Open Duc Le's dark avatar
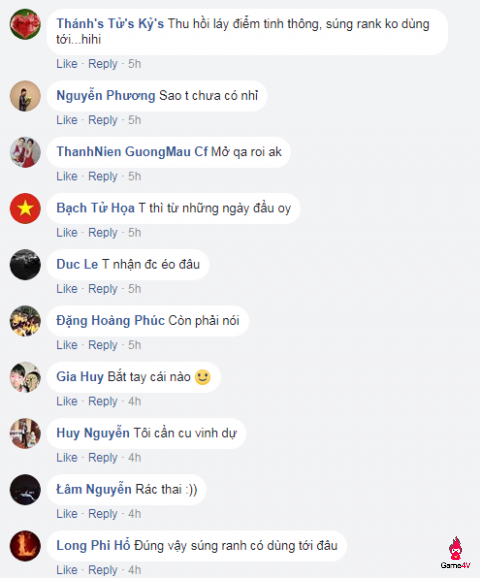This screenshot has width=480, height=578. pos(25,264)
